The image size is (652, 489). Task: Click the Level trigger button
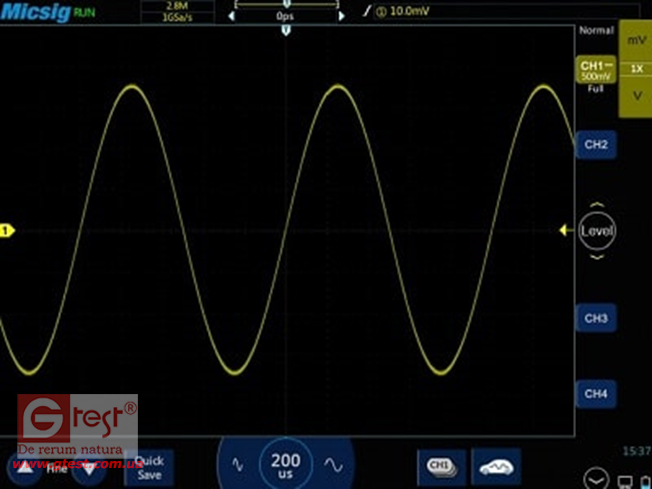pyautogui.click(x=597, y=231)
